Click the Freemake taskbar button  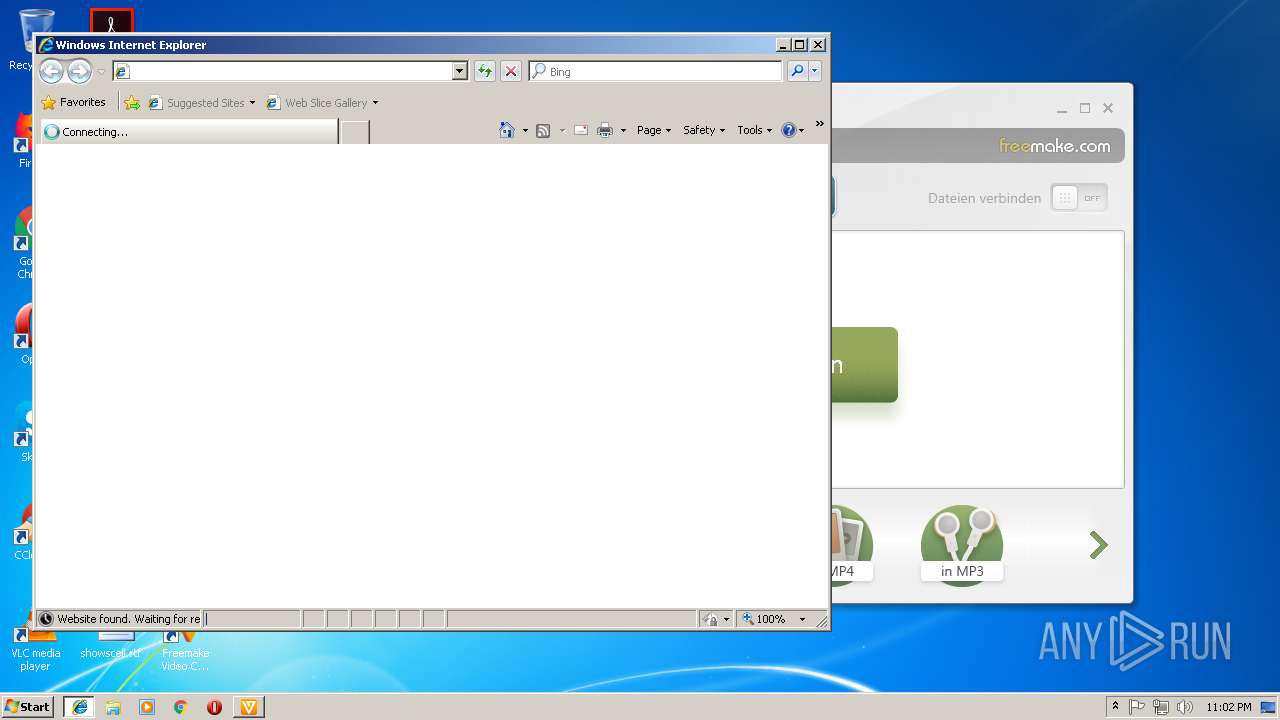[249, 706]
